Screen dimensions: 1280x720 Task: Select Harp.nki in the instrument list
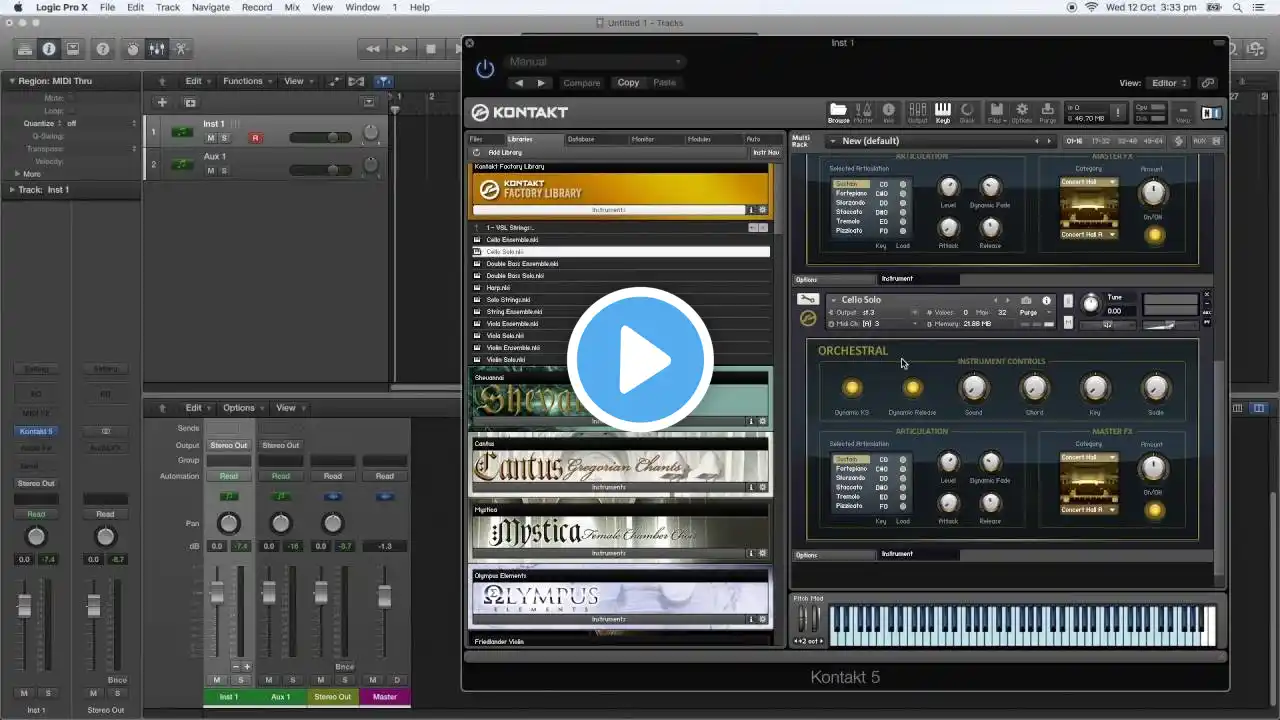(x=498, y=288)
